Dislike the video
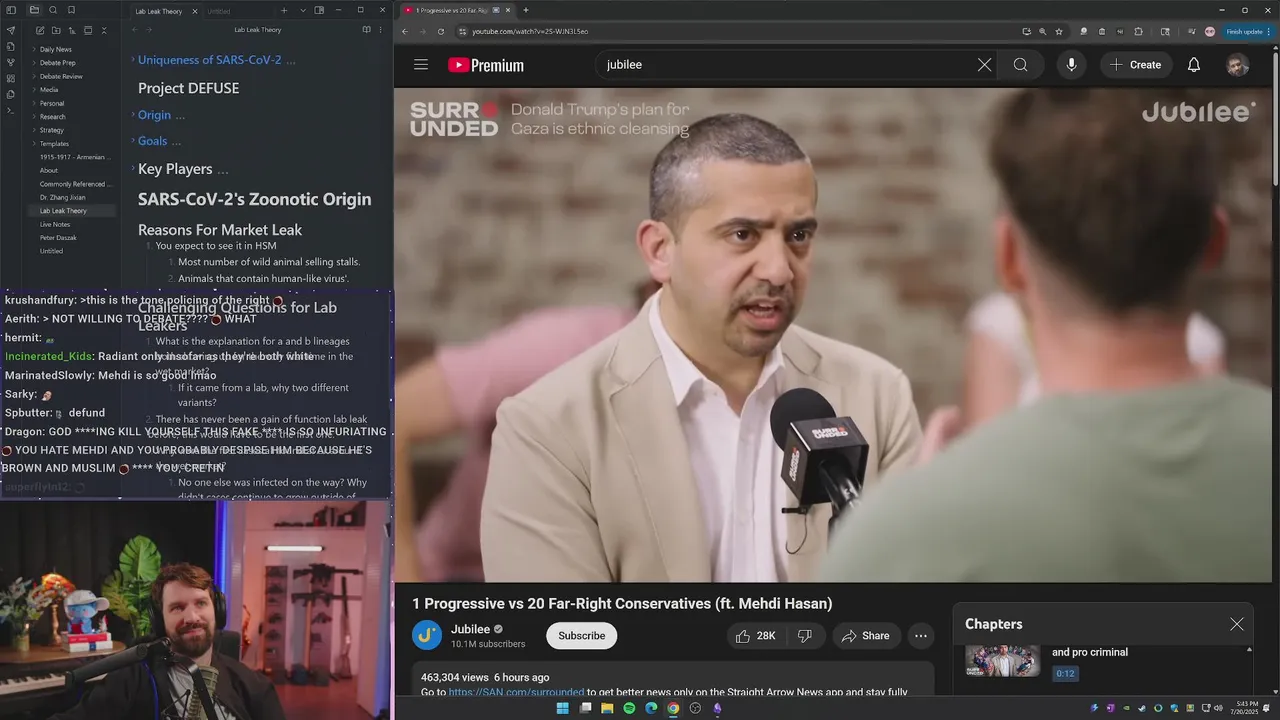 point(806,636)
